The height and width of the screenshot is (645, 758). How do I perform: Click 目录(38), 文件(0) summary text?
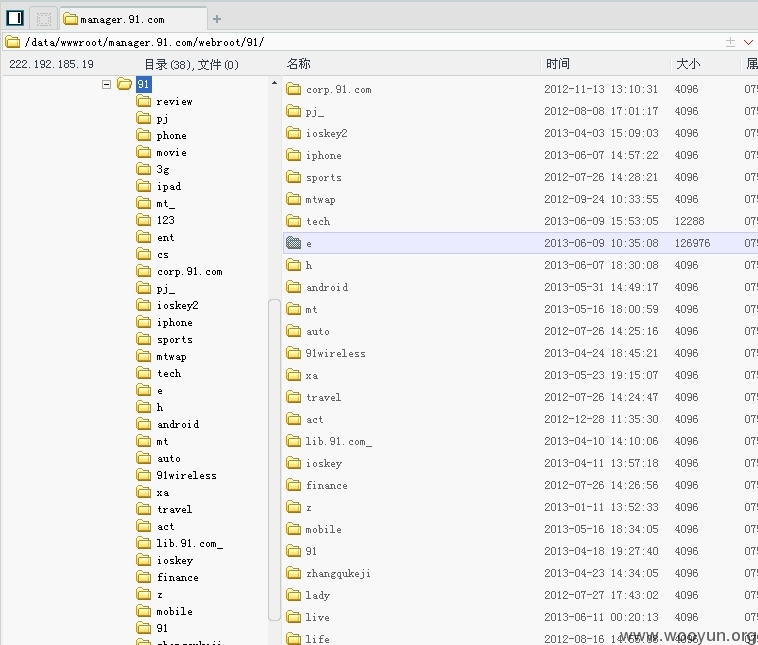(191, 64)
